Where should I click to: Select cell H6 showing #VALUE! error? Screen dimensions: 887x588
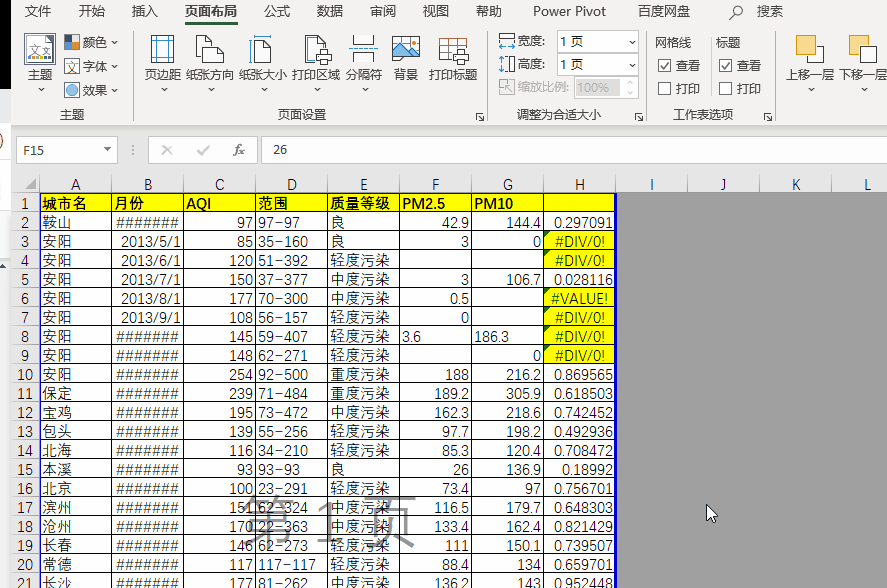point(577,298)
